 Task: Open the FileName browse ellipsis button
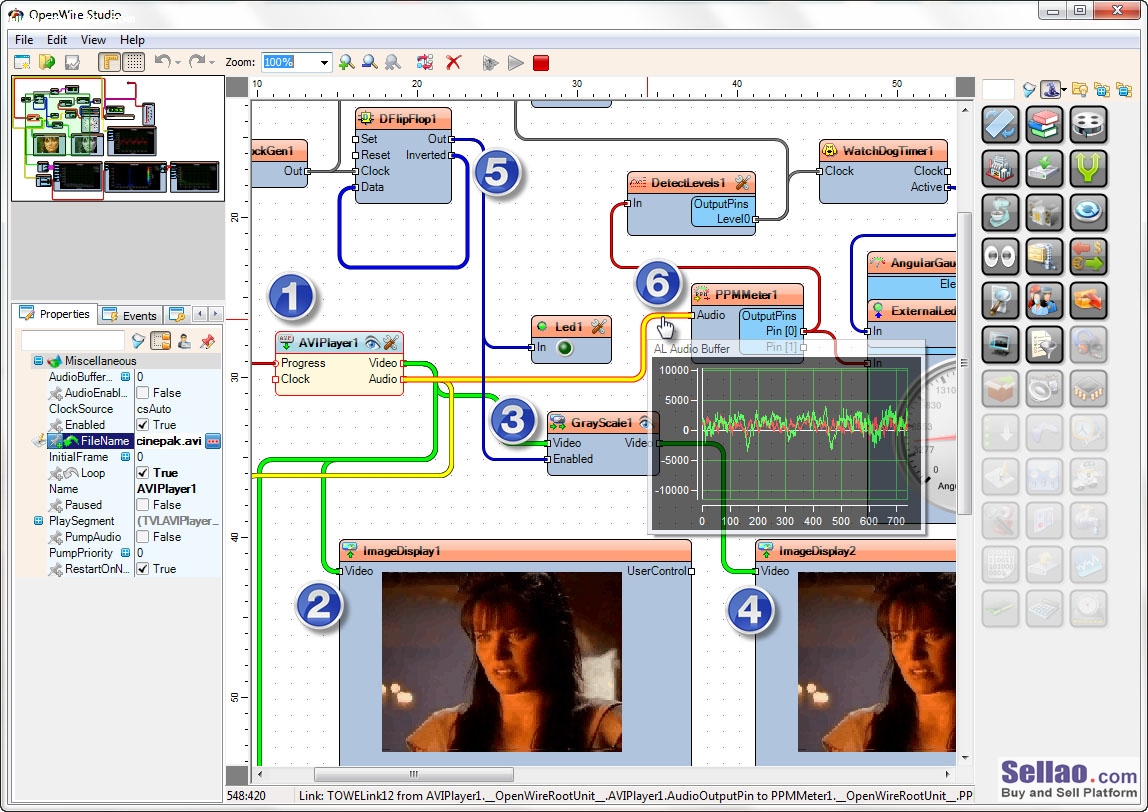pyautogui.click(x=213, y=441)
